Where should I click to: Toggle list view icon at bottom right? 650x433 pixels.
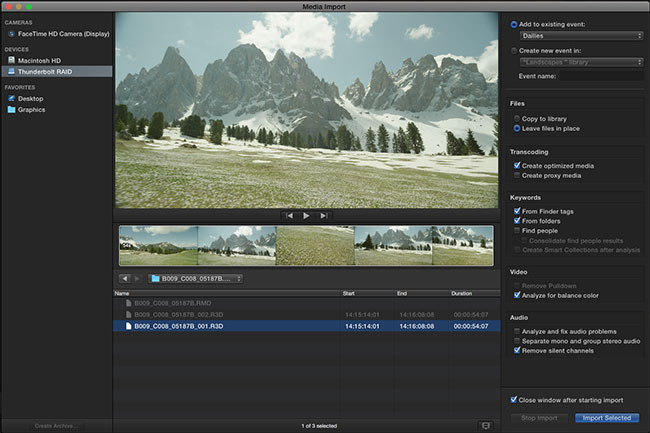coord(486,425)
